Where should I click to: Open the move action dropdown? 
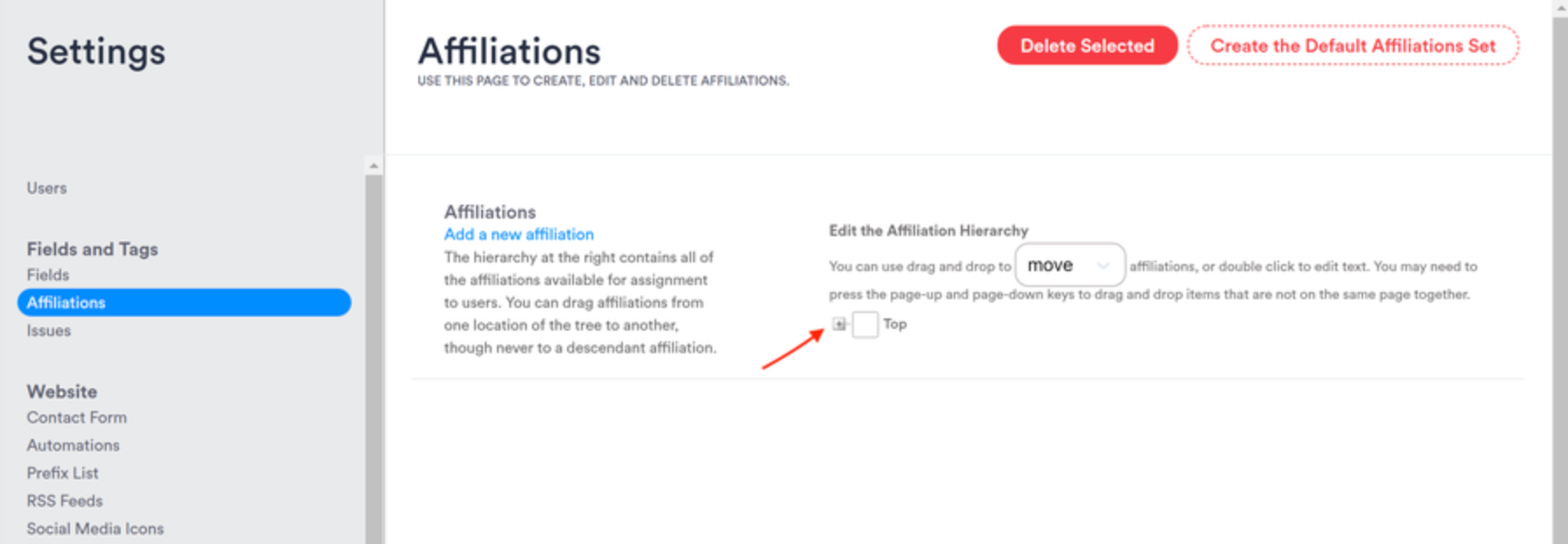pos(1068,265)
